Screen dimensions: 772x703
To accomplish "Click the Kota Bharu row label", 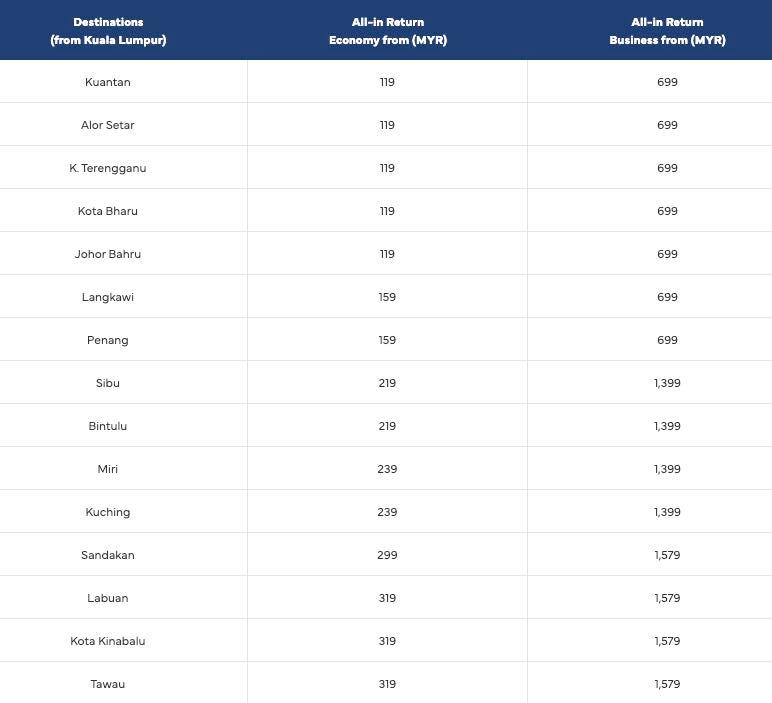I will (x=108, y=211).
